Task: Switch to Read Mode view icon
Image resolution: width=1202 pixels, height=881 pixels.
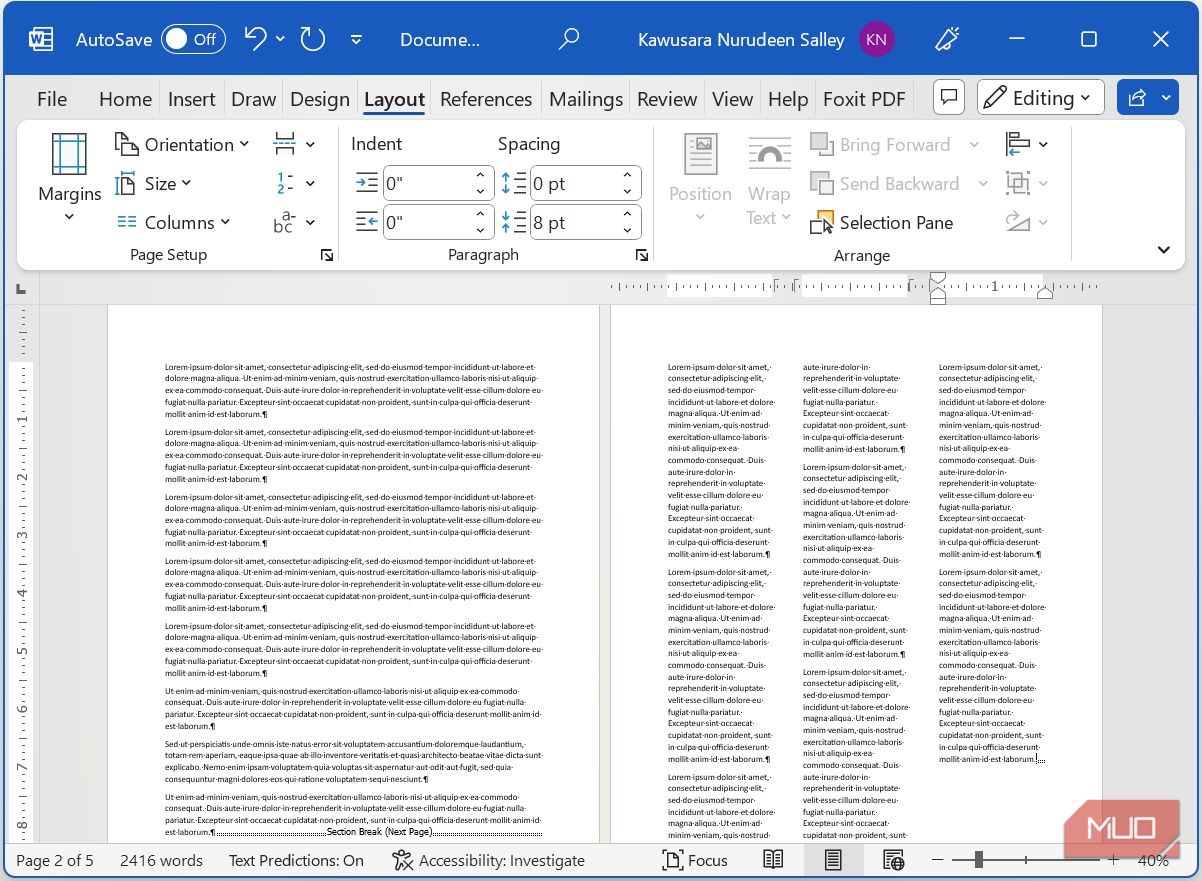Action: coord(773,860)
